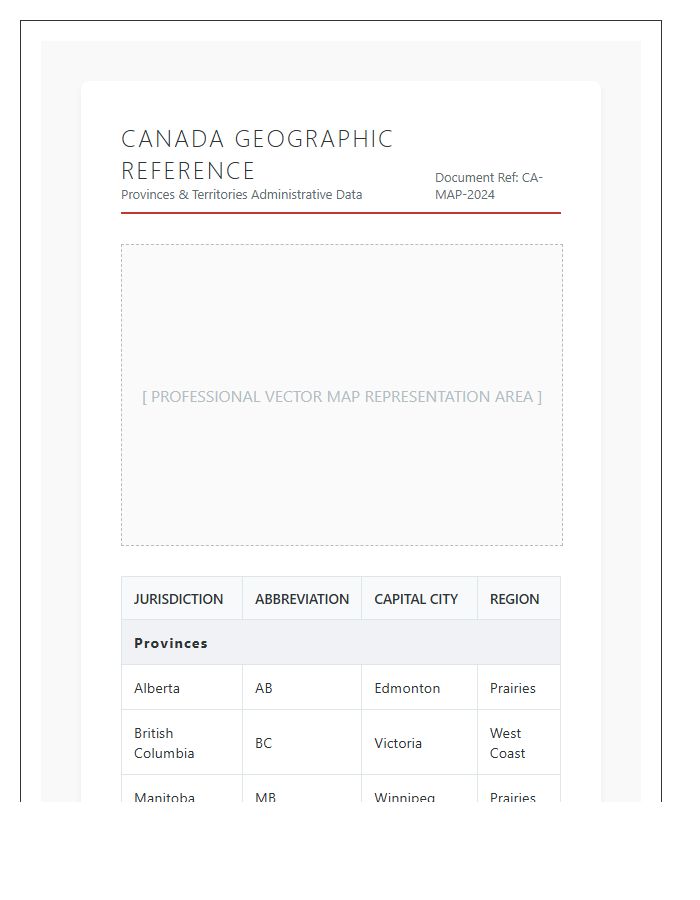The height and width of the screenshot is (900, 700).
Task: Click the ABBREVIATION column header
Action: (x=302, y=599)
